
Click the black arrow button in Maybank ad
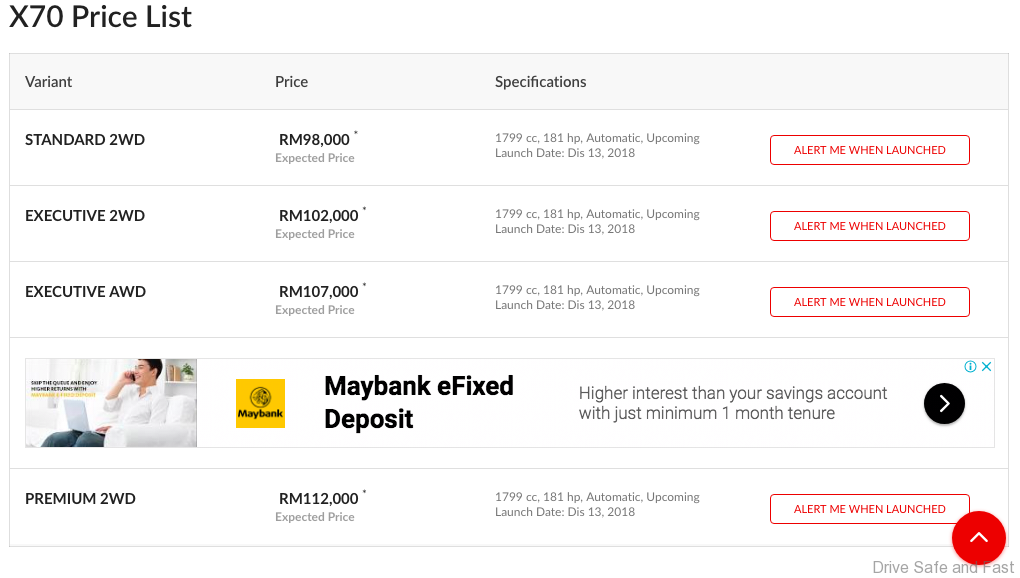(x=944, y=403)
